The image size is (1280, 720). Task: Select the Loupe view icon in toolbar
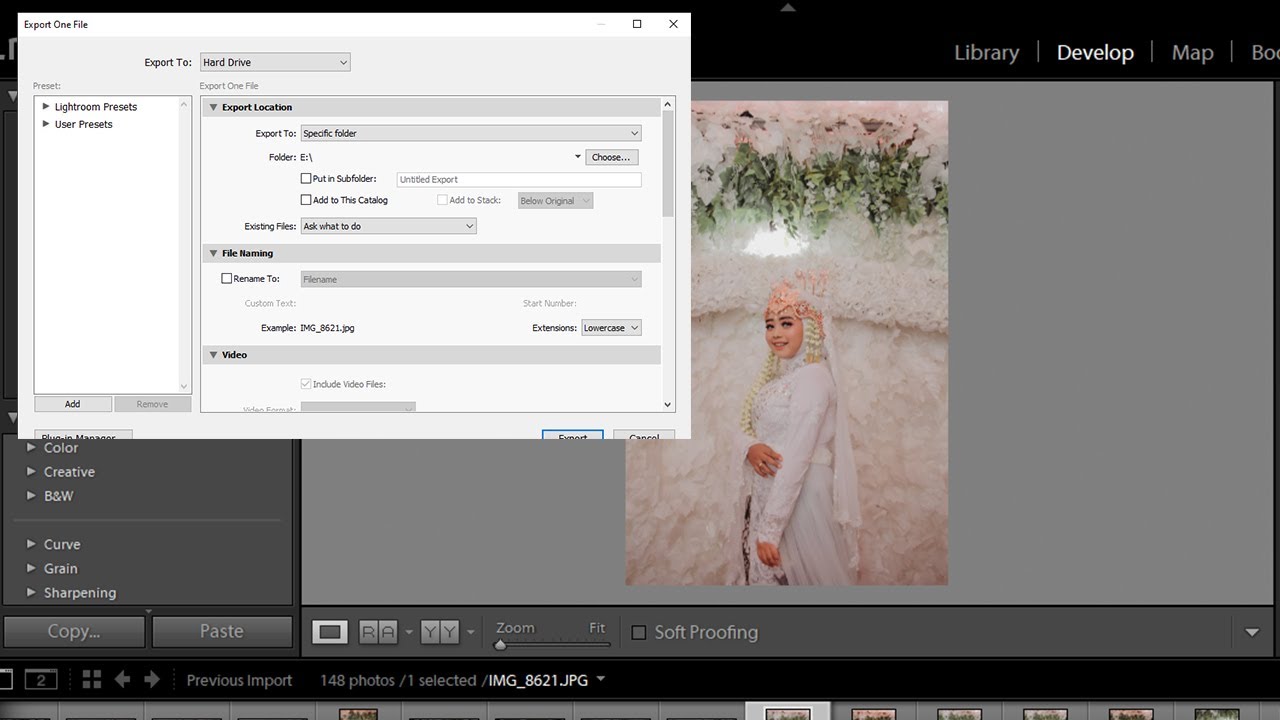pyautogui.click(x=330, y=632)
